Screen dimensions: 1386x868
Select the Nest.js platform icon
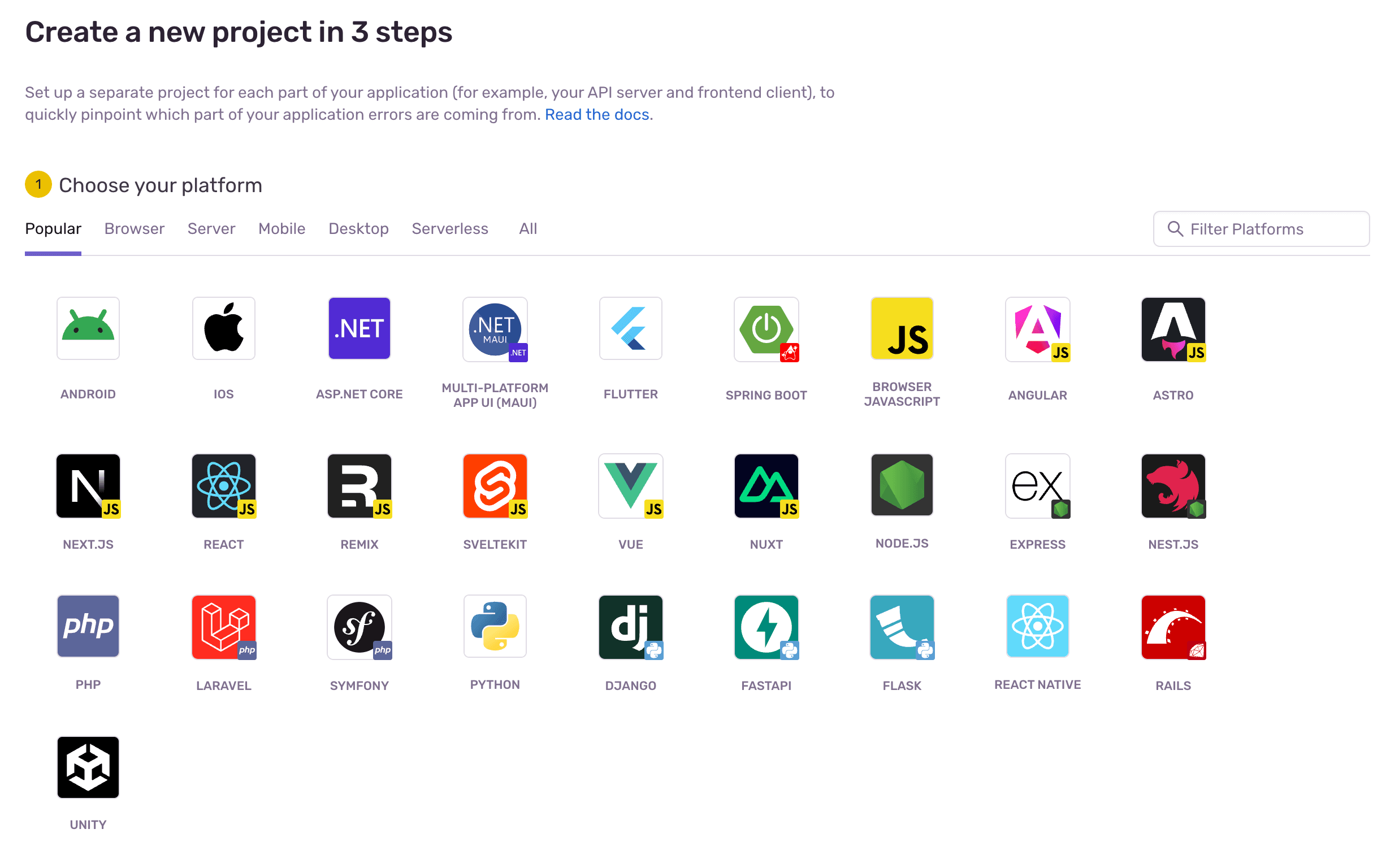point(1173,485)
